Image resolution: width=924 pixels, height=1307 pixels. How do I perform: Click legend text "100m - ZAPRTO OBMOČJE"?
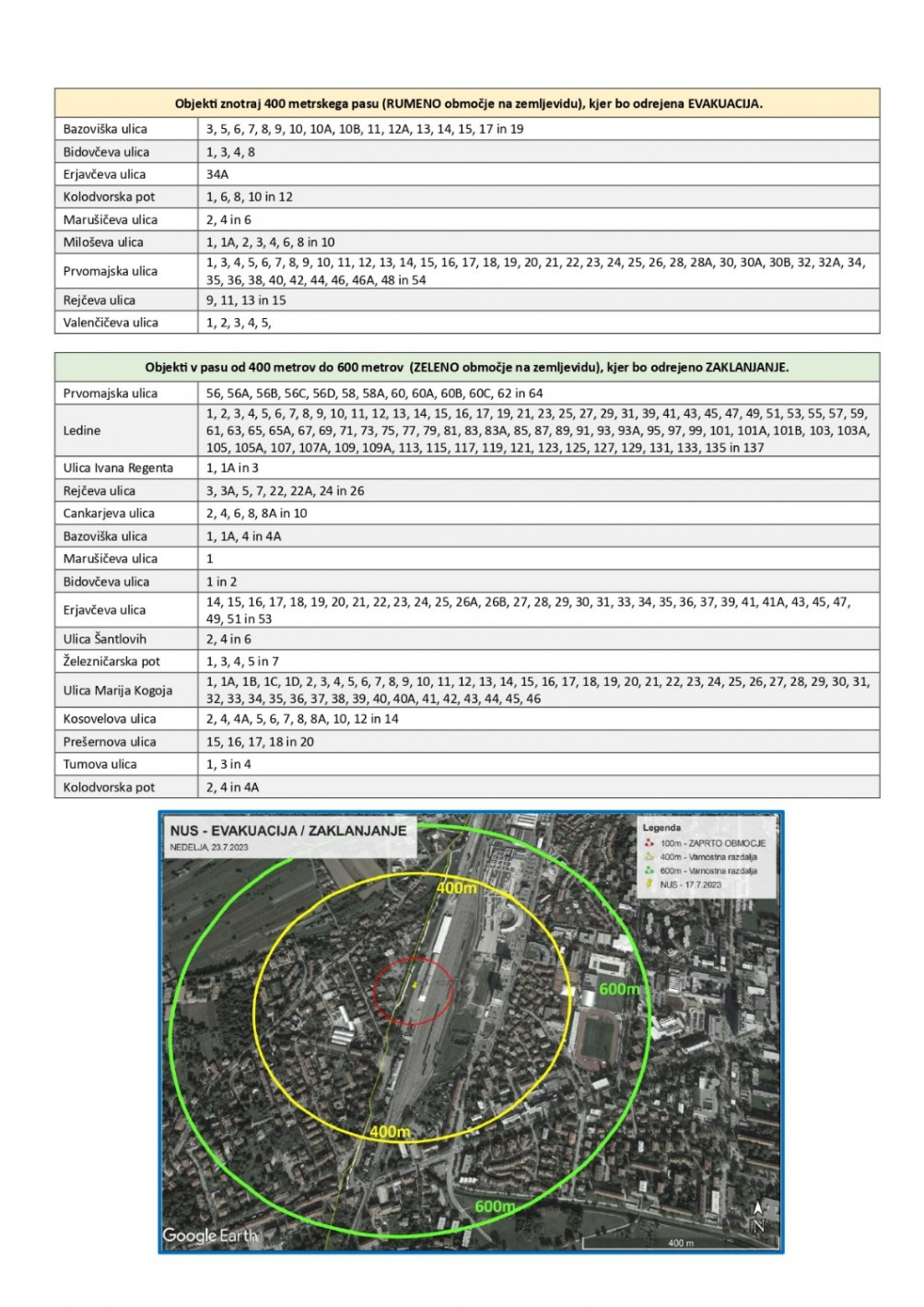tap(712, 843)
